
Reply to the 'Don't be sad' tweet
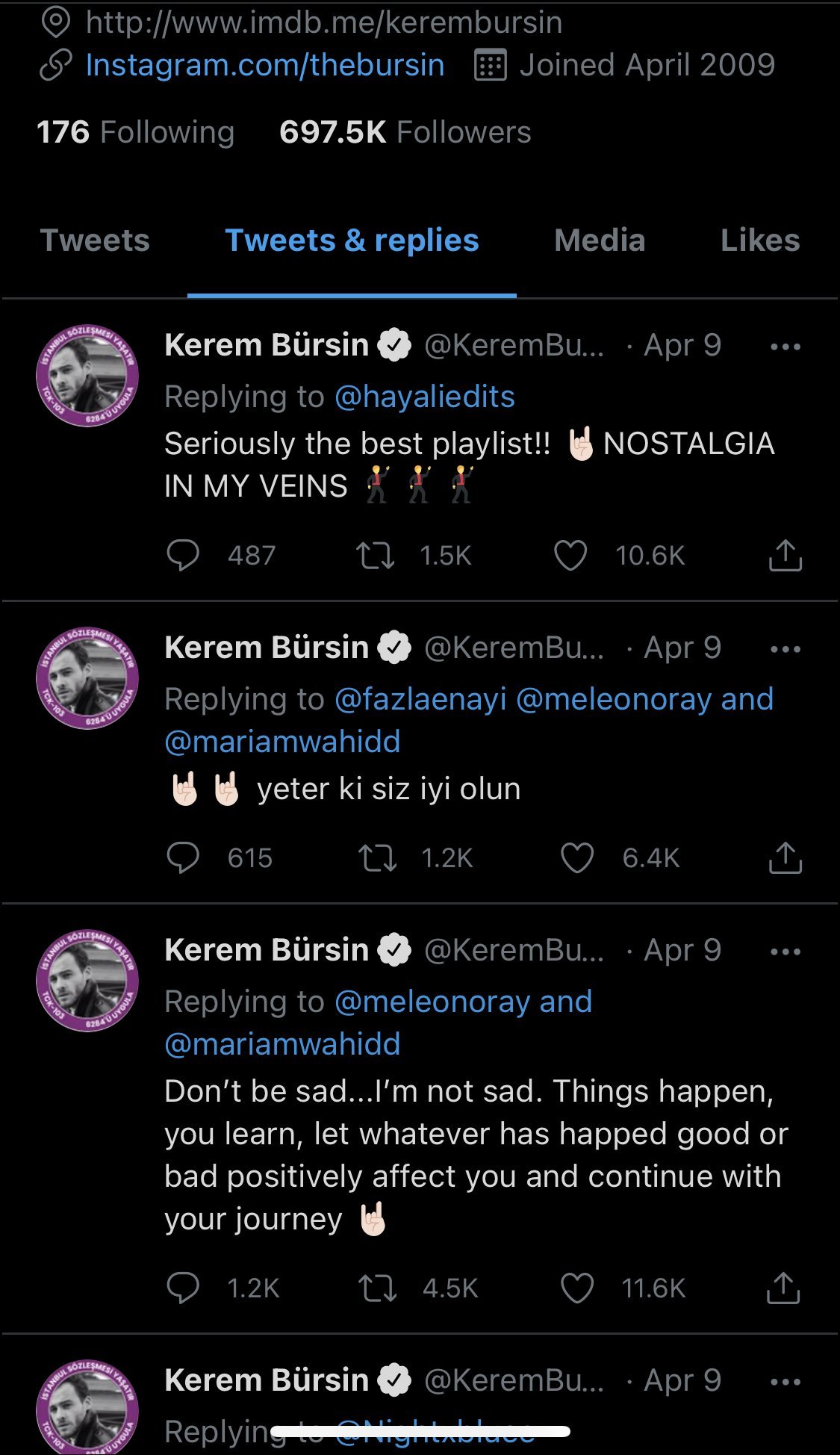coord(183,1288)
